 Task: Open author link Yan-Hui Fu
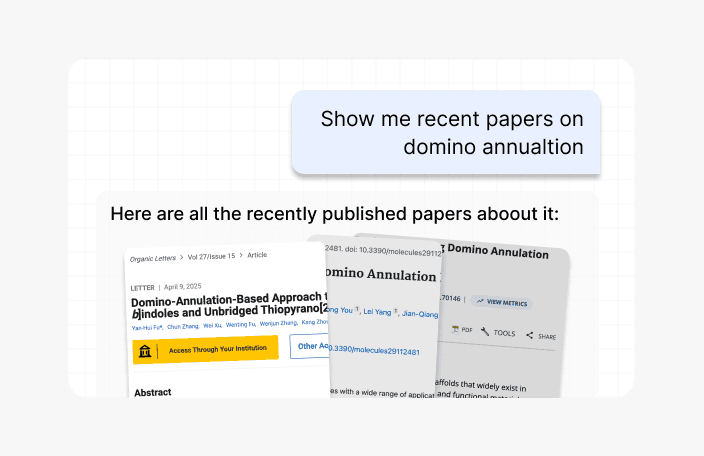pyautogui.click(x=147, y=328)
